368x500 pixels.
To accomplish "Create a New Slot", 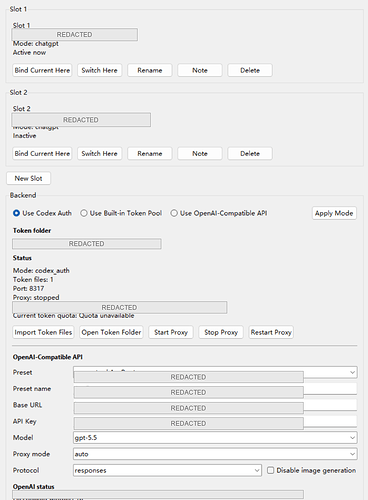I will coord(28,178).
